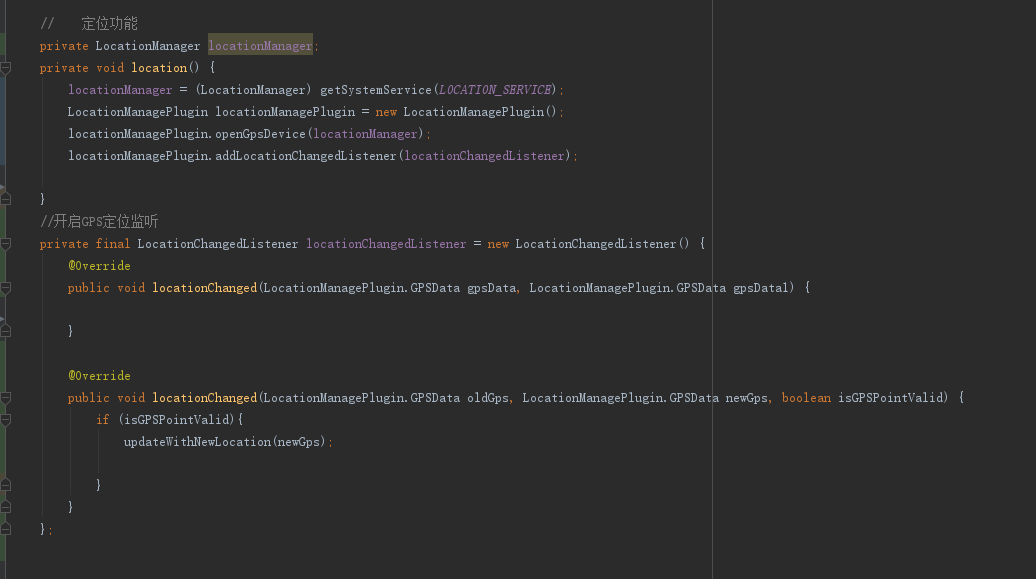Click the "final" keyword in the listener declaration
The image size is (1036, 579).
tap(112, 244)
